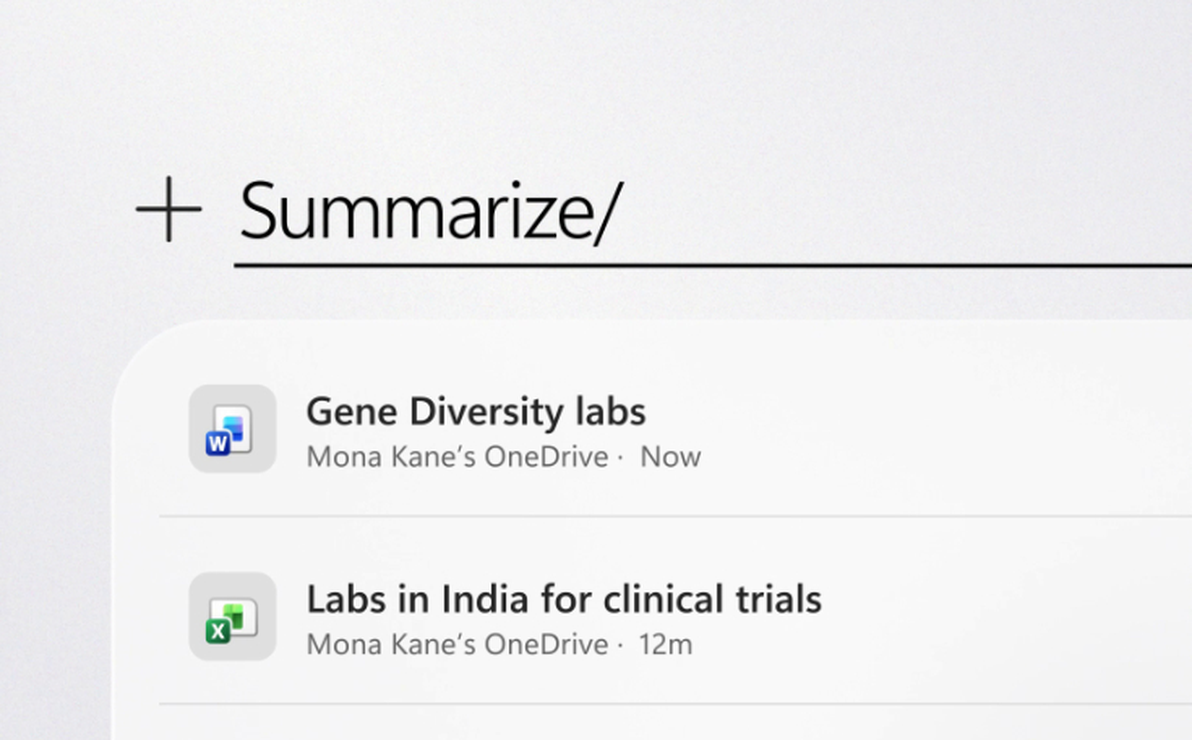Click the word "labs" in the first file title
The width and height of the screenshot is (1192, 740).
pos(610,412)
